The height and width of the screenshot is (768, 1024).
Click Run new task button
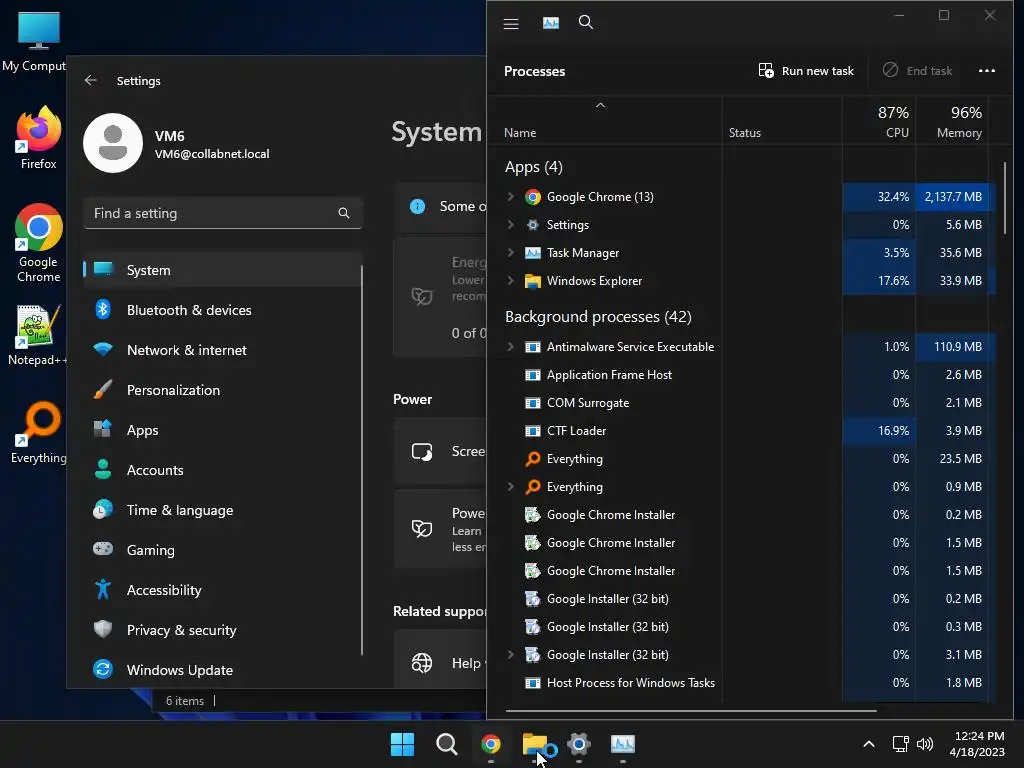point(806,71)
